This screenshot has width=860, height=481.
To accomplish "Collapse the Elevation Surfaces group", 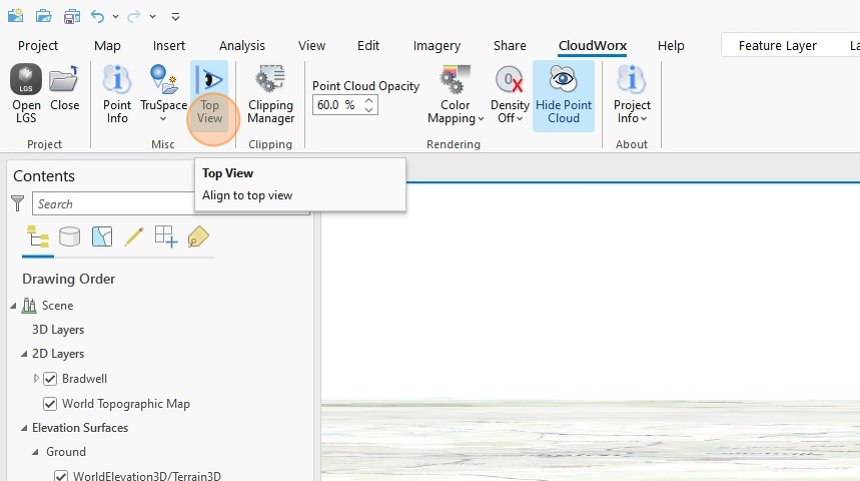I will [x=24, y=428].
